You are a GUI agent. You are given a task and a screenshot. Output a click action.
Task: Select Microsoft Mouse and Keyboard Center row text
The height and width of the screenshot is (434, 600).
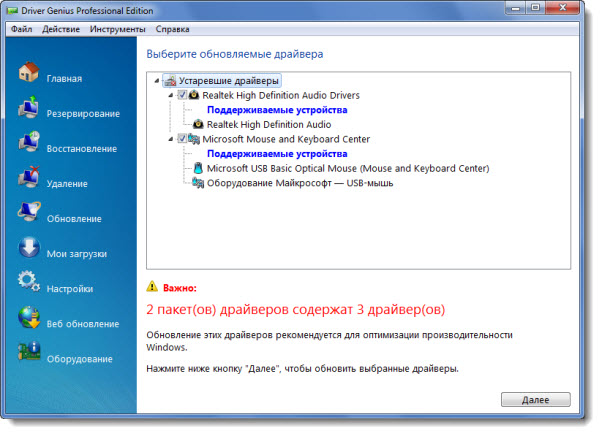(x=286, y=139)
